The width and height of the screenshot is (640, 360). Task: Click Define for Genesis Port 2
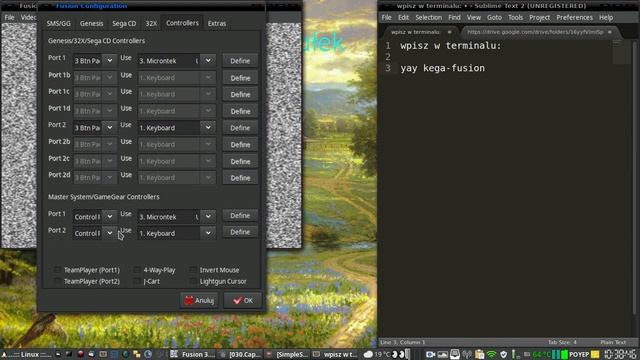coord(240,128)
